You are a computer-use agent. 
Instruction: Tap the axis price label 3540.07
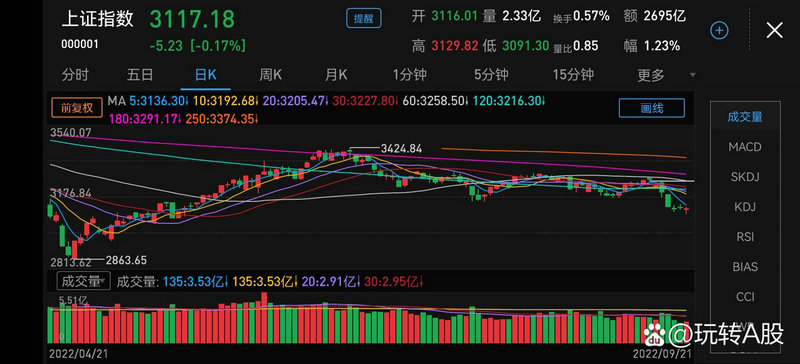[x=70, y=133]
